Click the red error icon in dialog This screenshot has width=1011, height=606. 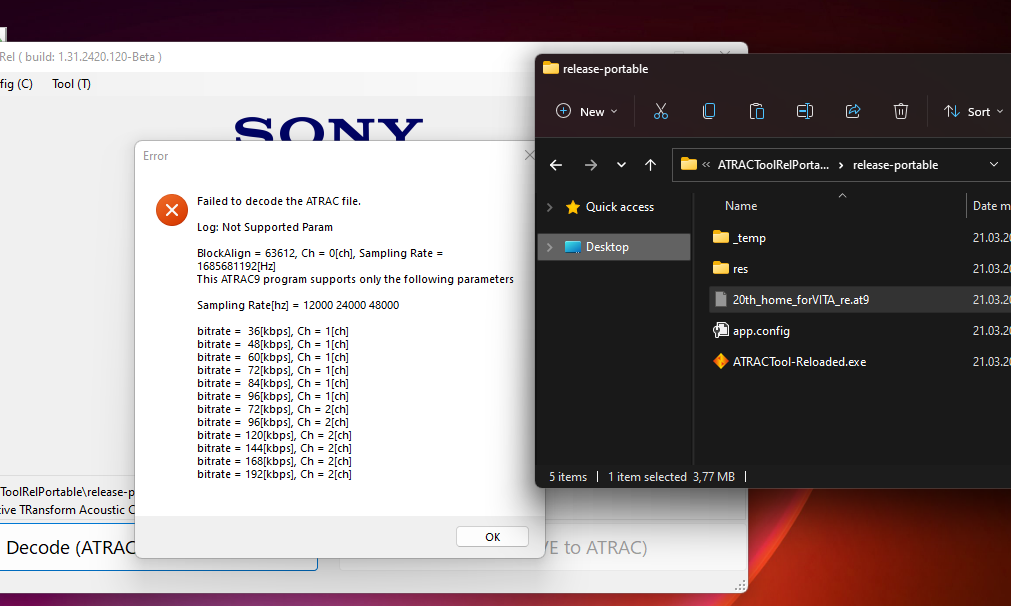[x=172, y=210]
